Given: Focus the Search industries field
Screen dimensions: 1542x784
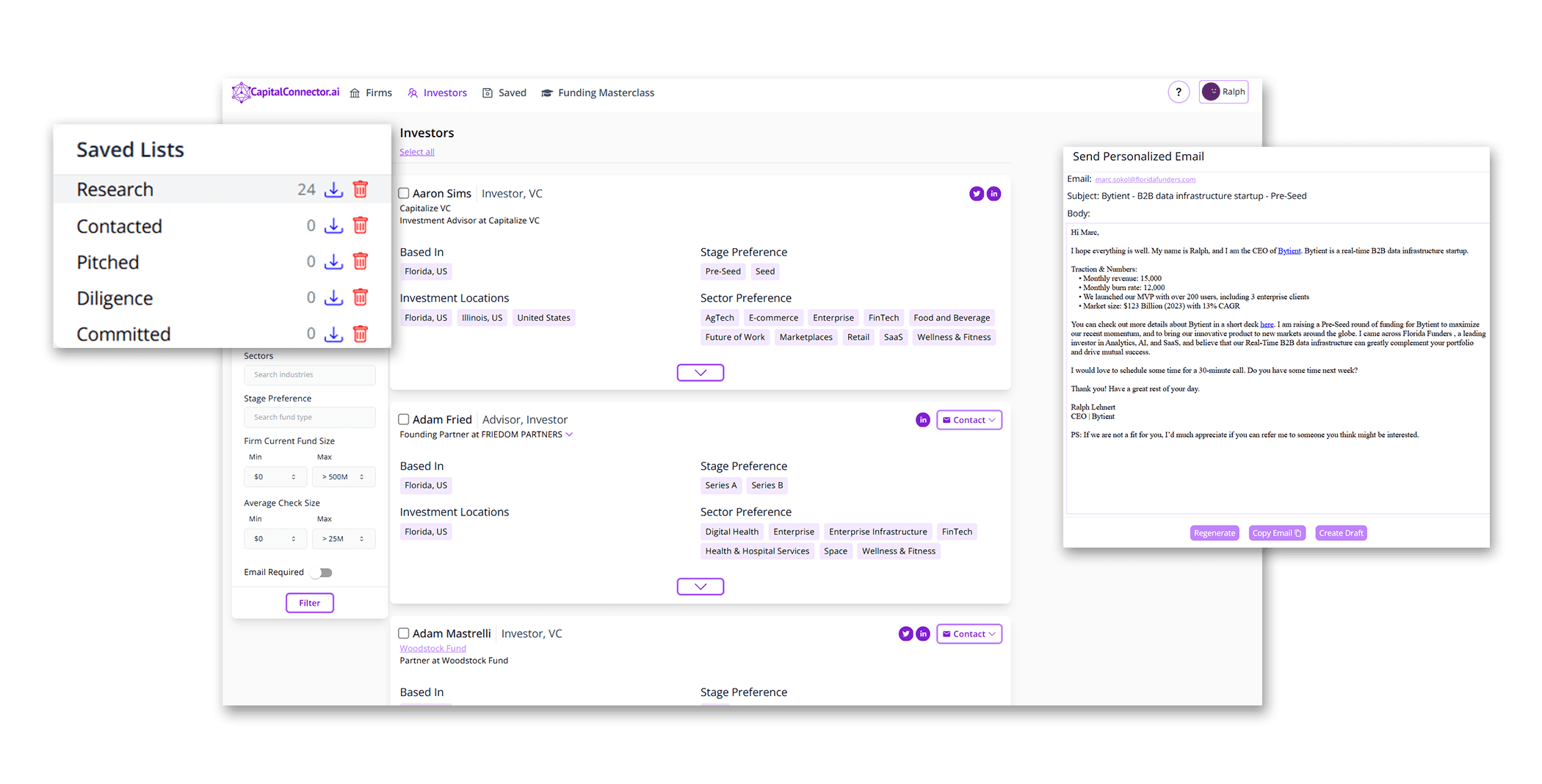Looking at the screenshot, I should tap(310, 375).
